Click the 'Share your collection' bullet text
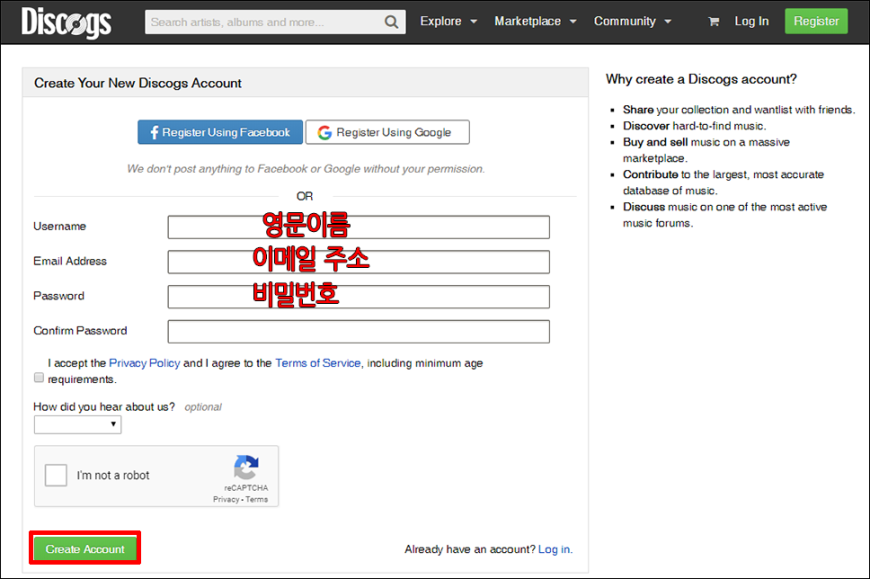This screenshot has width=870, height=579. point(739,110)
